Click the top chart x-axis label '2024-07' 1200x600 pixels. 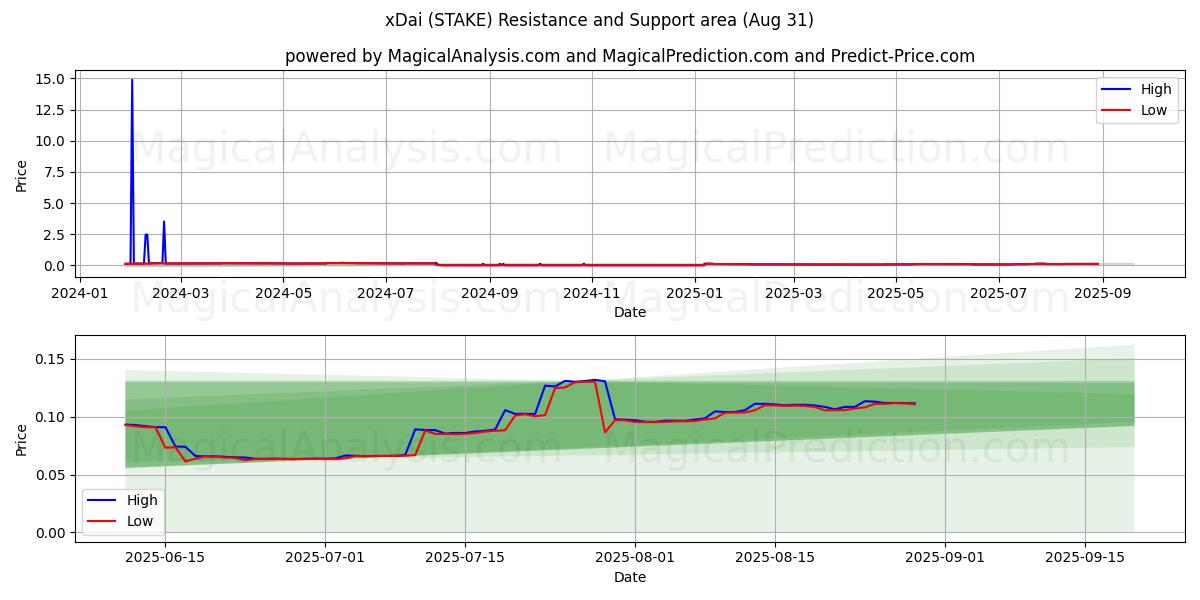(x=385, y=293)
